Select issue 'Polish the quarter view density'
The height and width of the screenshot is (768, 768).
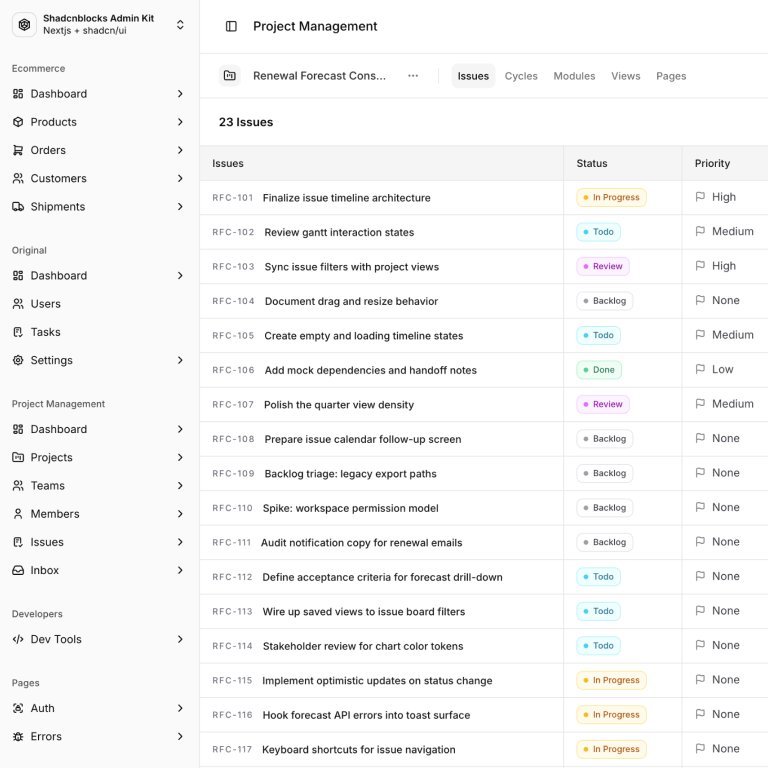click(339, 405)
